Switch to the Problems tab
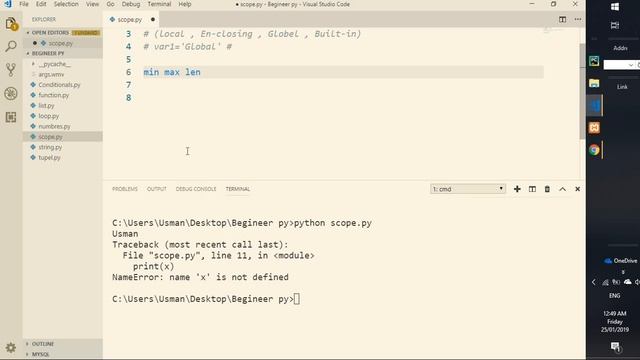This screenshot has height=360, width=640. [x=125, y=189]
